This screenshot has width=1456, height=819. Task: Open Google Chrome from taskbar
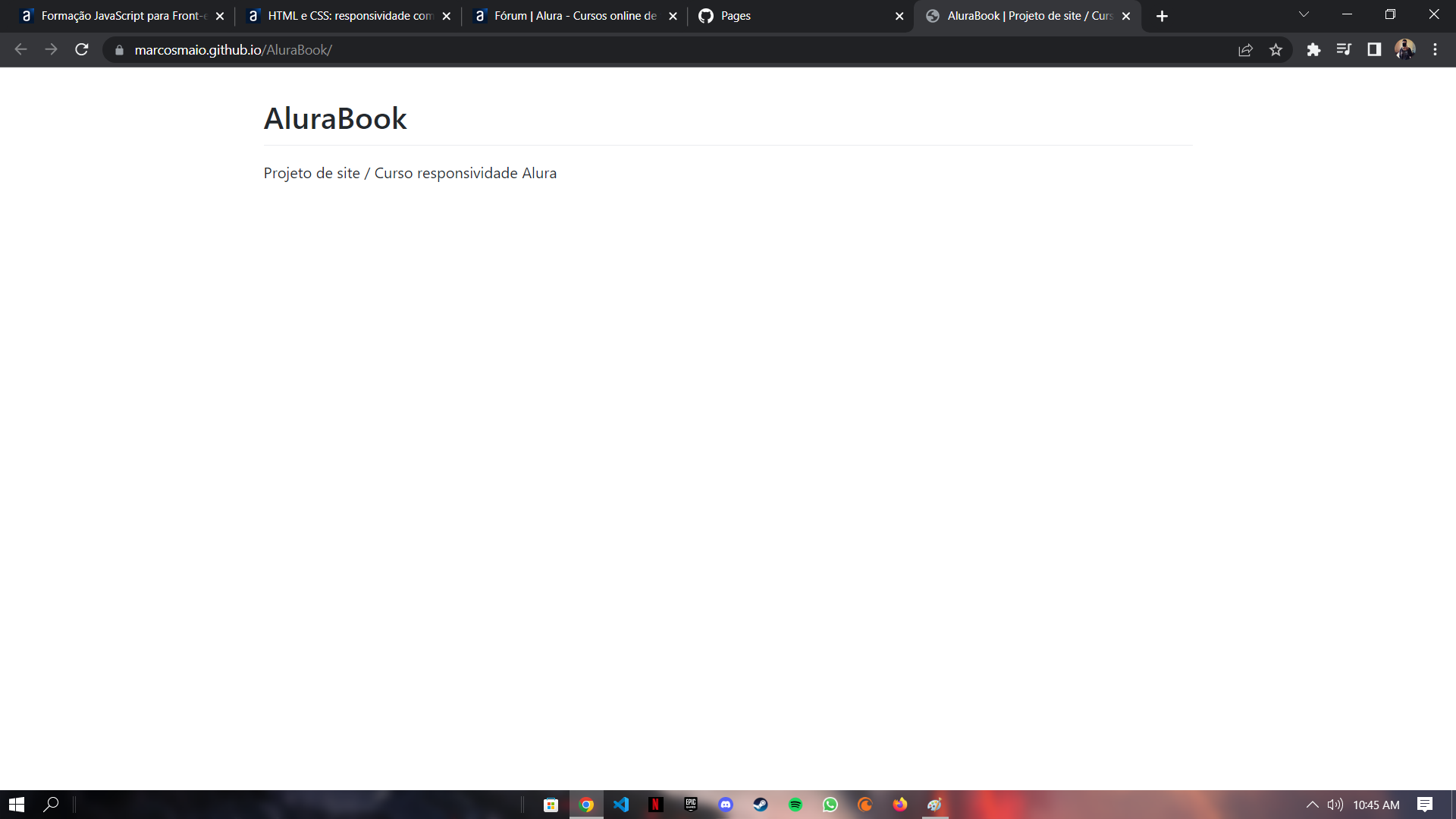coord(586,805)
